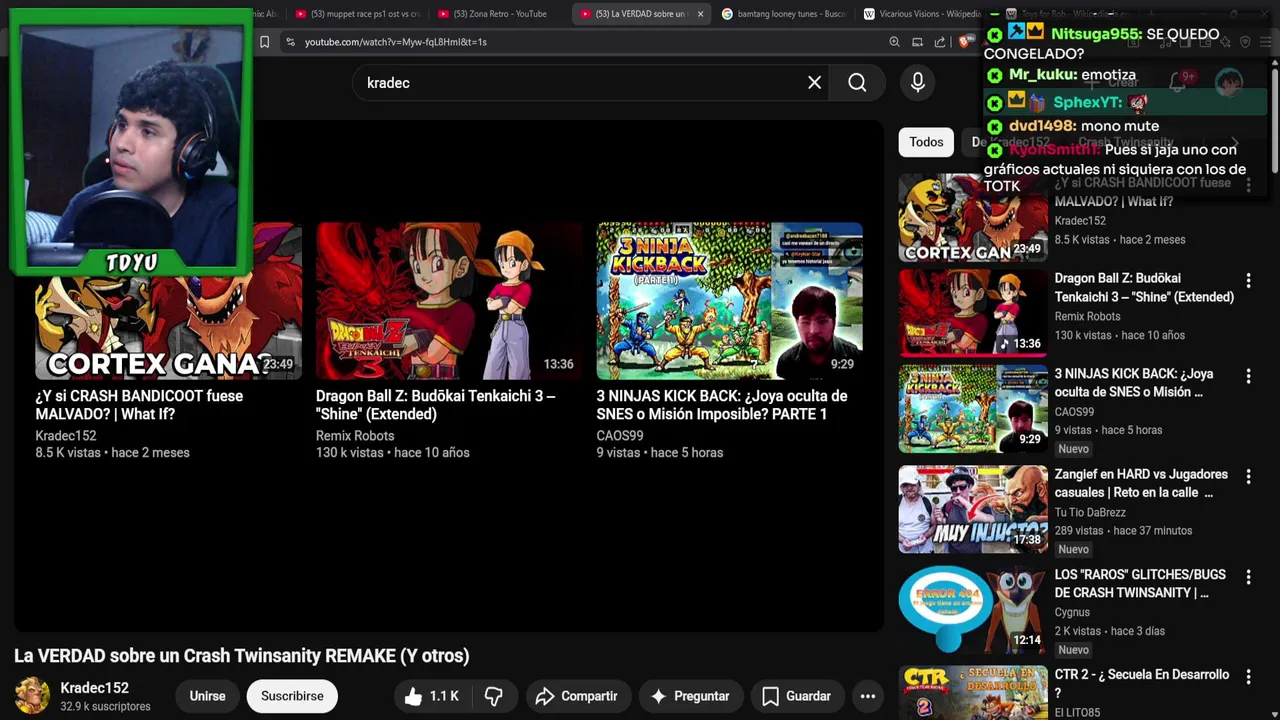Open end-screen title Dragon Ball Z Budōkai Tenkaichi 3
Screen dimensions: 1280x720
(435, 405)
